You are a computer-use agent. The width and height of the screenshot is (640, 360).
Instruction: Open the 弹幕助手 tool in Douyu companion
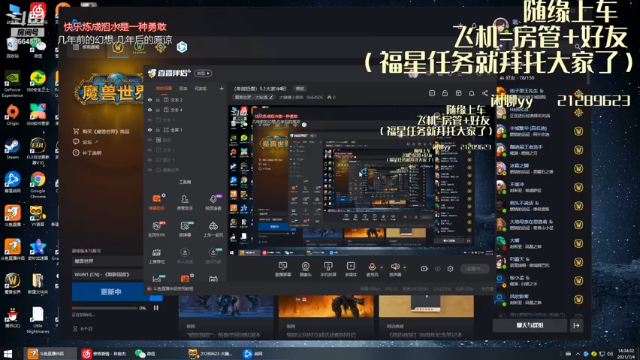click(x=157, y=202)
